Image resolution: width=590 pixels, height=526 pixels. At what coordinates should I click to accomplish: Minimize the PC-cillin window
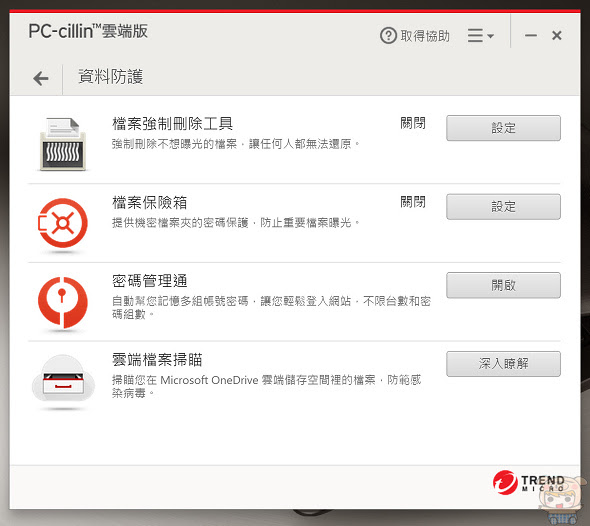coord(531,35)
